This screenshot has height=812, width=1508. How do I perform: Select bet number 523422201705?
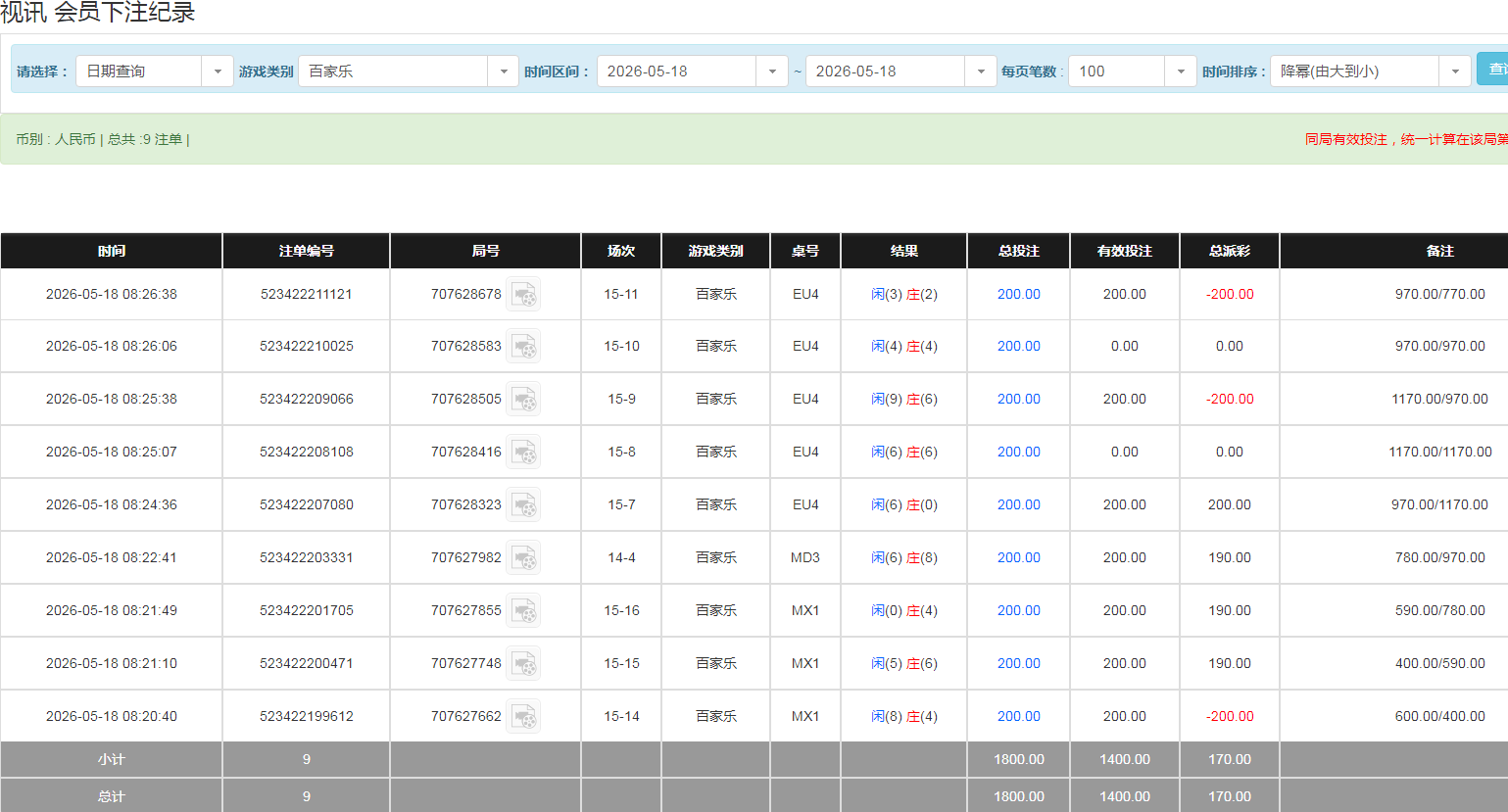(307, 610)
